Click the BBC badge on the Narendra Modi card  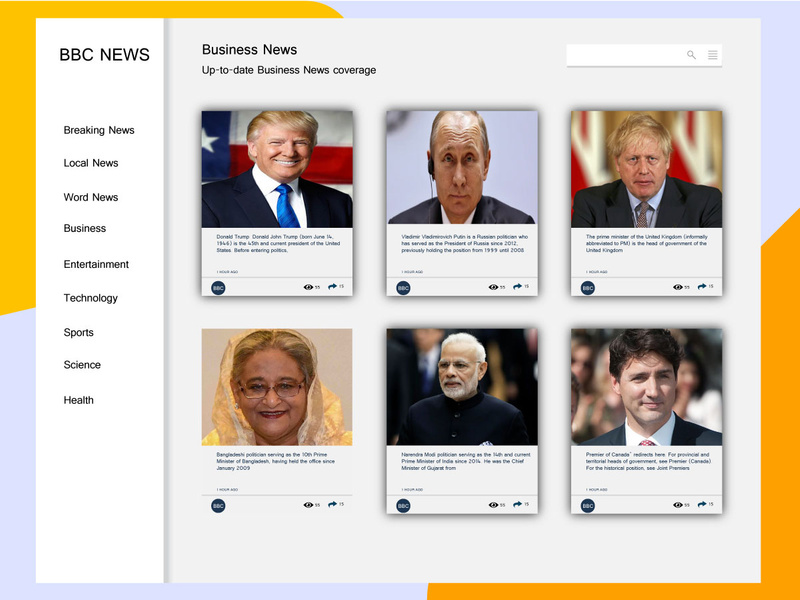coord(403,506)
